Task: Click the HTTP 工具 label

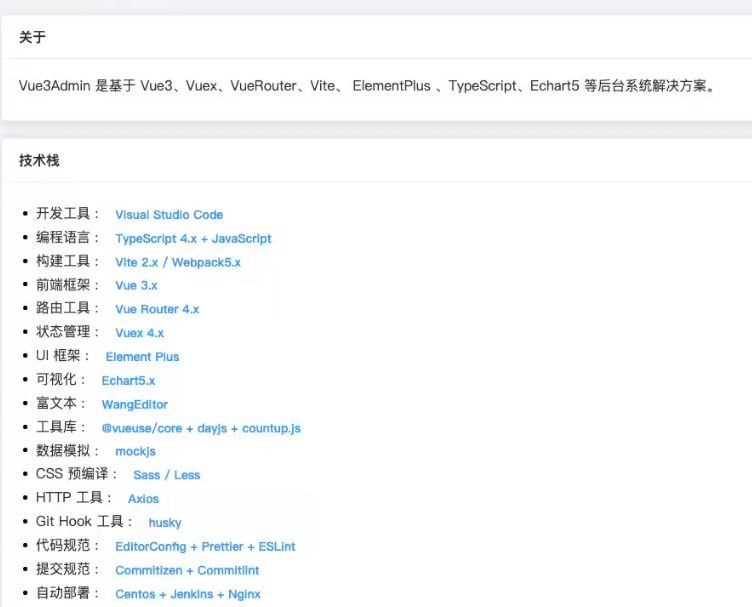Action: (74, 498)
